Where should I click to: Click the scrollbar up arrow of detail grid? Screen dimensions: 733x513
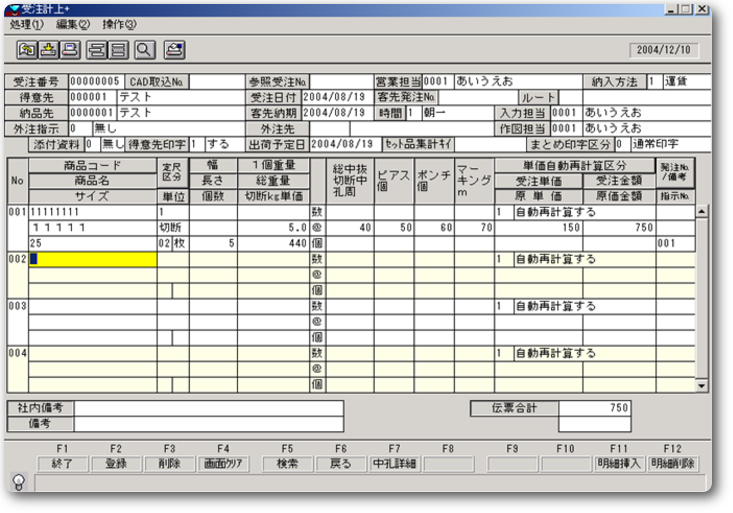[702, 211]
